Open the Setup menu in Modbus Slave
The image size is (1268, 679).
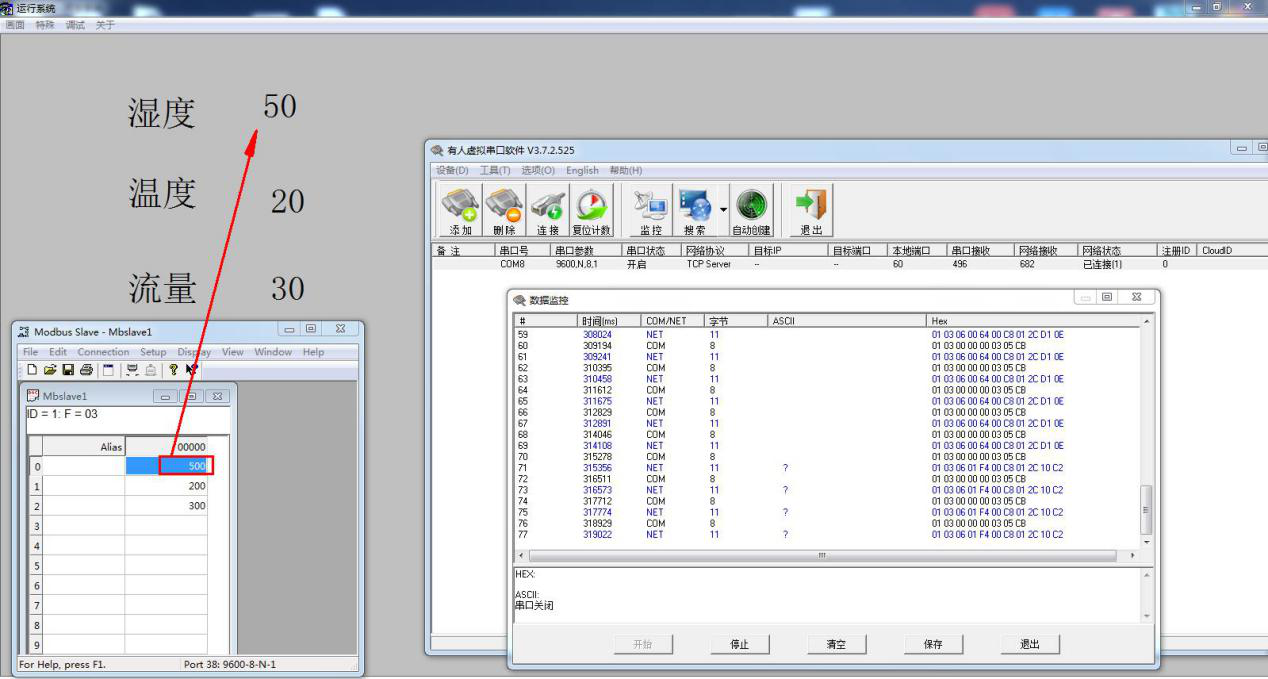153,352
